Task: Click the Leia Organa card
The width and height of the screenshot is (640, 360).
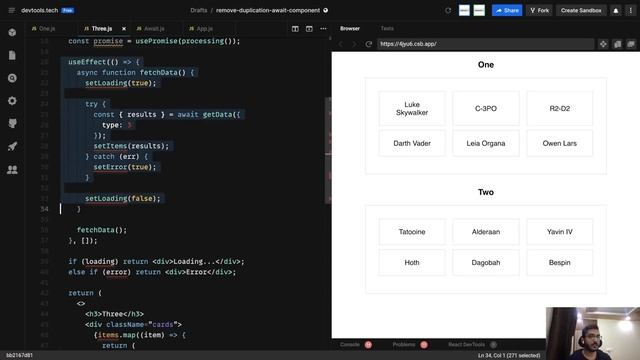Action: [486, 143]
